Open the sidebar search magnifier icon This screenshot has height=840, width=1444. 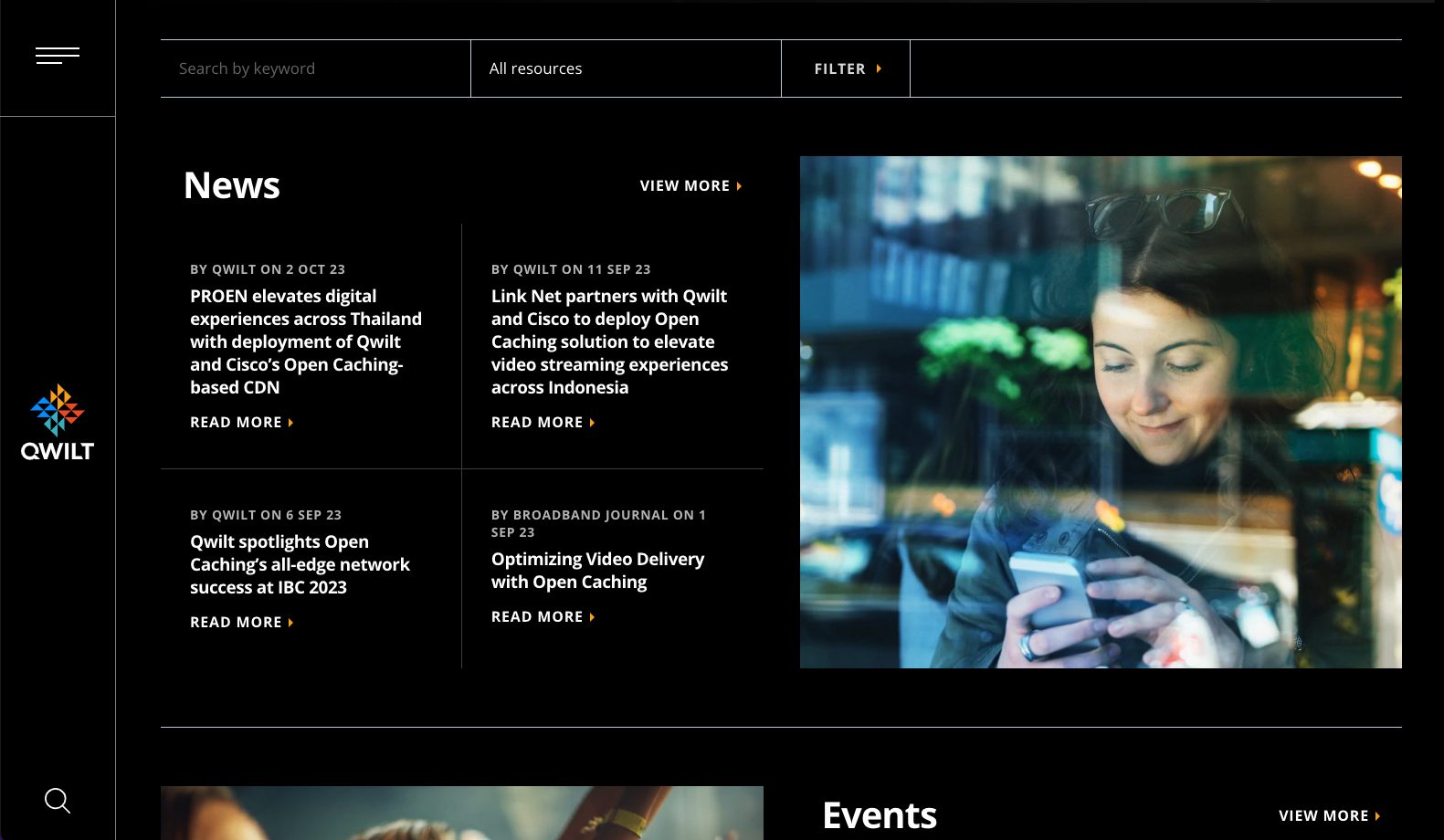point(58,801)
